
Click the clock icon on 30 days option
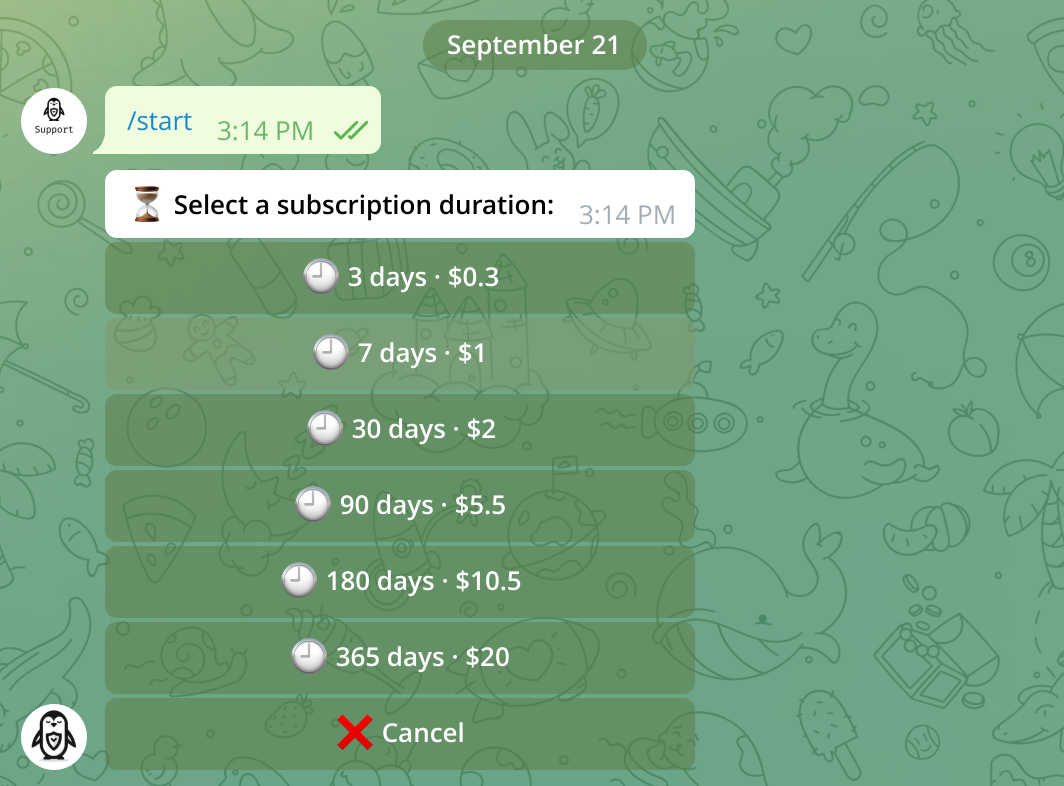pos(324,429)
